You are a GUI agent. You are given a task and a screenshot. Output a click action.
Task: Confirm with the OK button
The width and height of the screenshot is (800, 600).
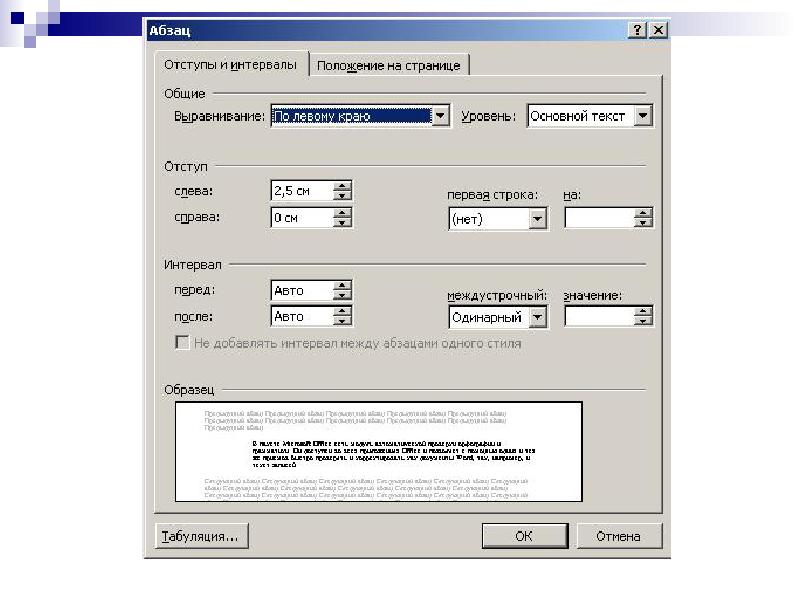tap(524, 536)
